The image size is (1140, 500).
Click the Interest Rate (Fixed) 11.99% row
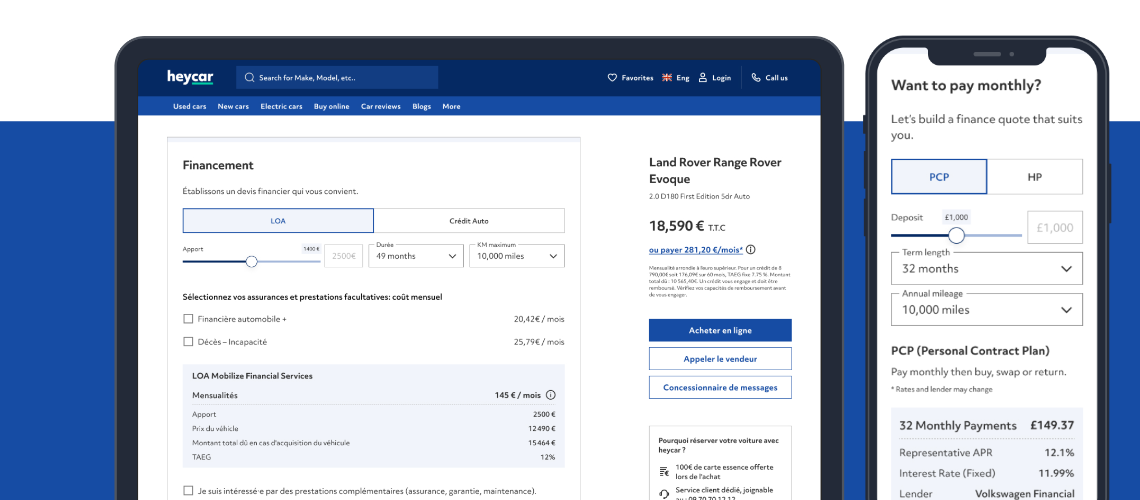pos(987,474)
